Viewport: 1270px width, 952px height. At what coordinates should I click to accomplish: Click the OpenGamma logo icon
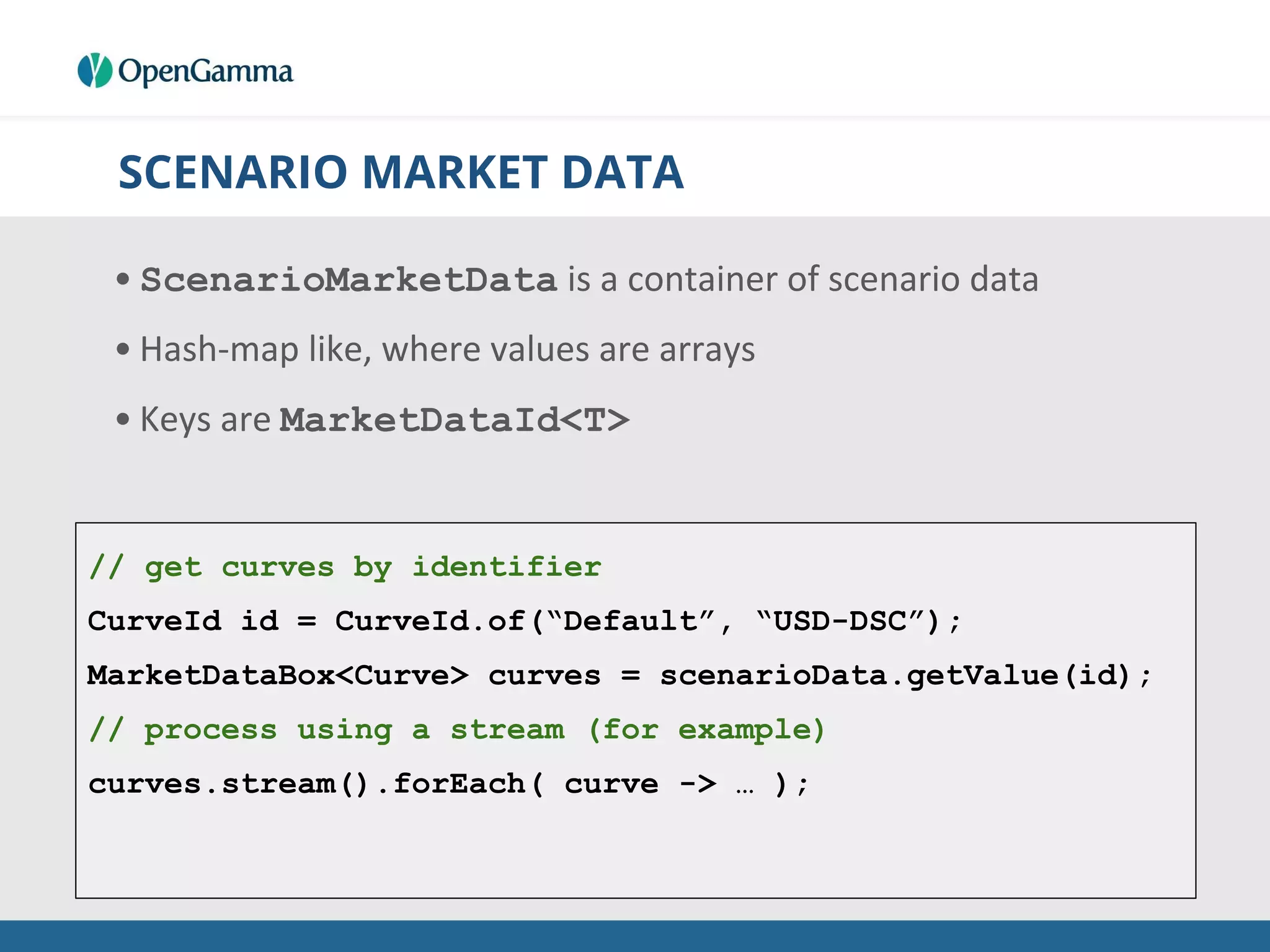95,71
